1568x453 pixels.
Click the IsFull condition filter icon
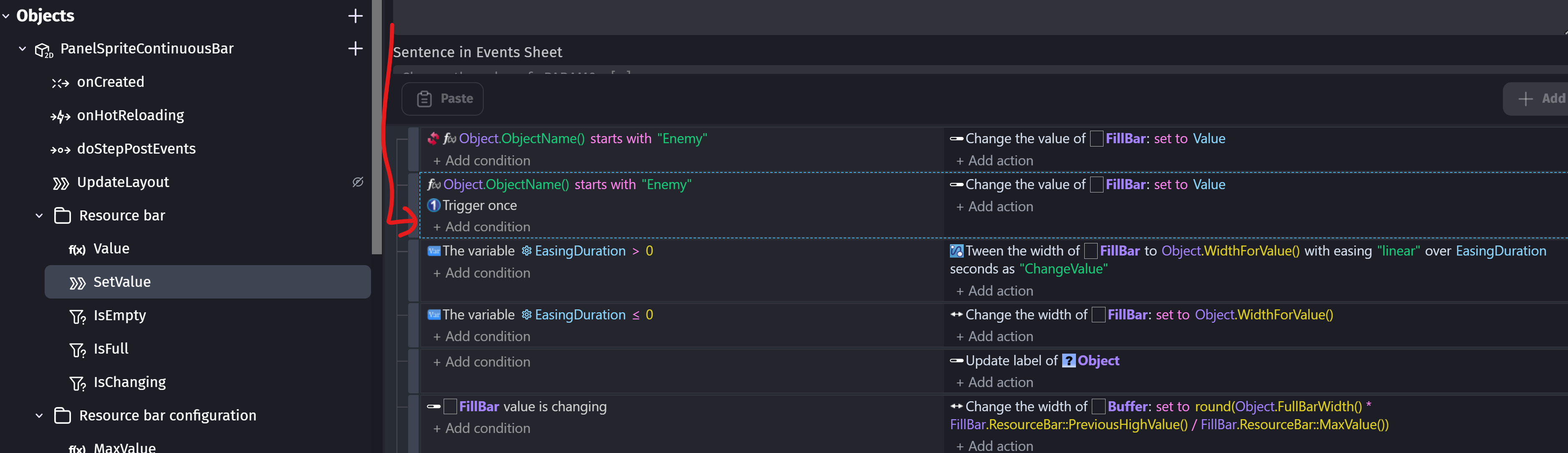tap(77, 350)
